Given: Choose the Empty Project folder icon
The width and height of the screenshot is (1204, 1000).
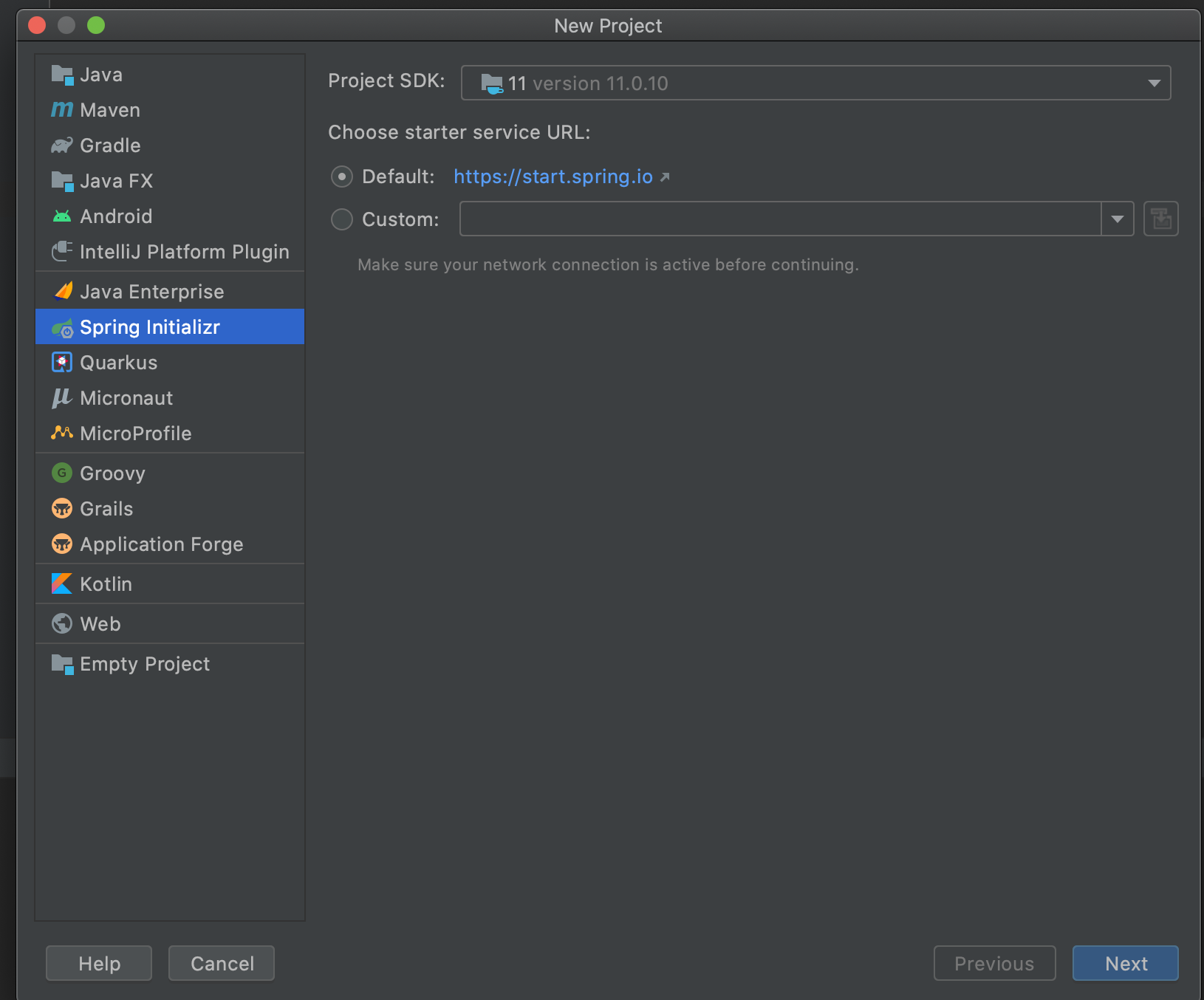Looking at the screenshot, I should point(62,664).
